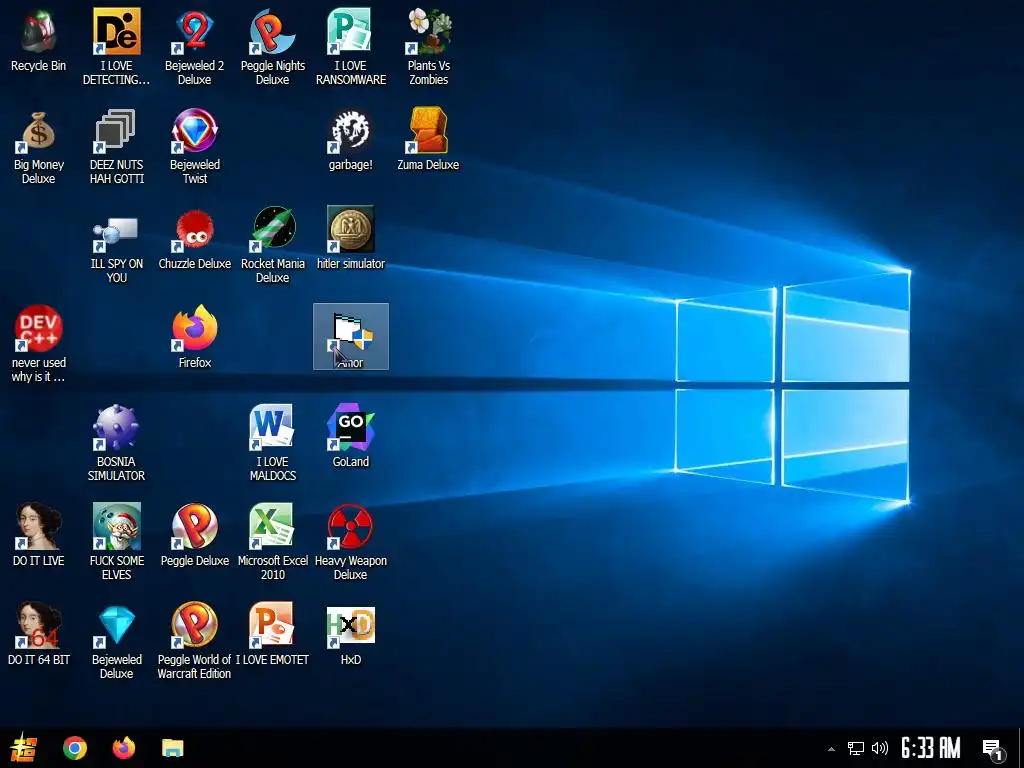
Task: Click the I LOVE EMOTET PowerPoint shortcut
Action: pos(272,626)
